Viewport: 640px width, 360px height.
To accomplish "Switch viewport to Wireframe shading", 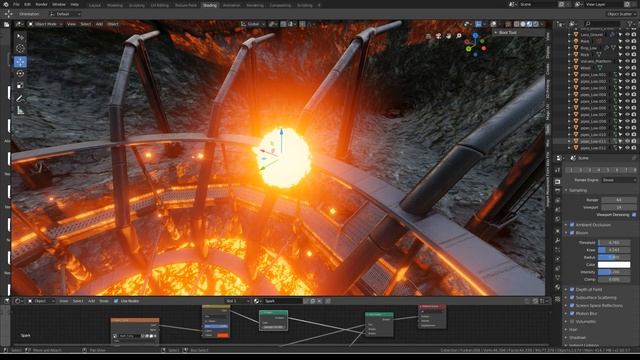I will click(x=517, y=24).
